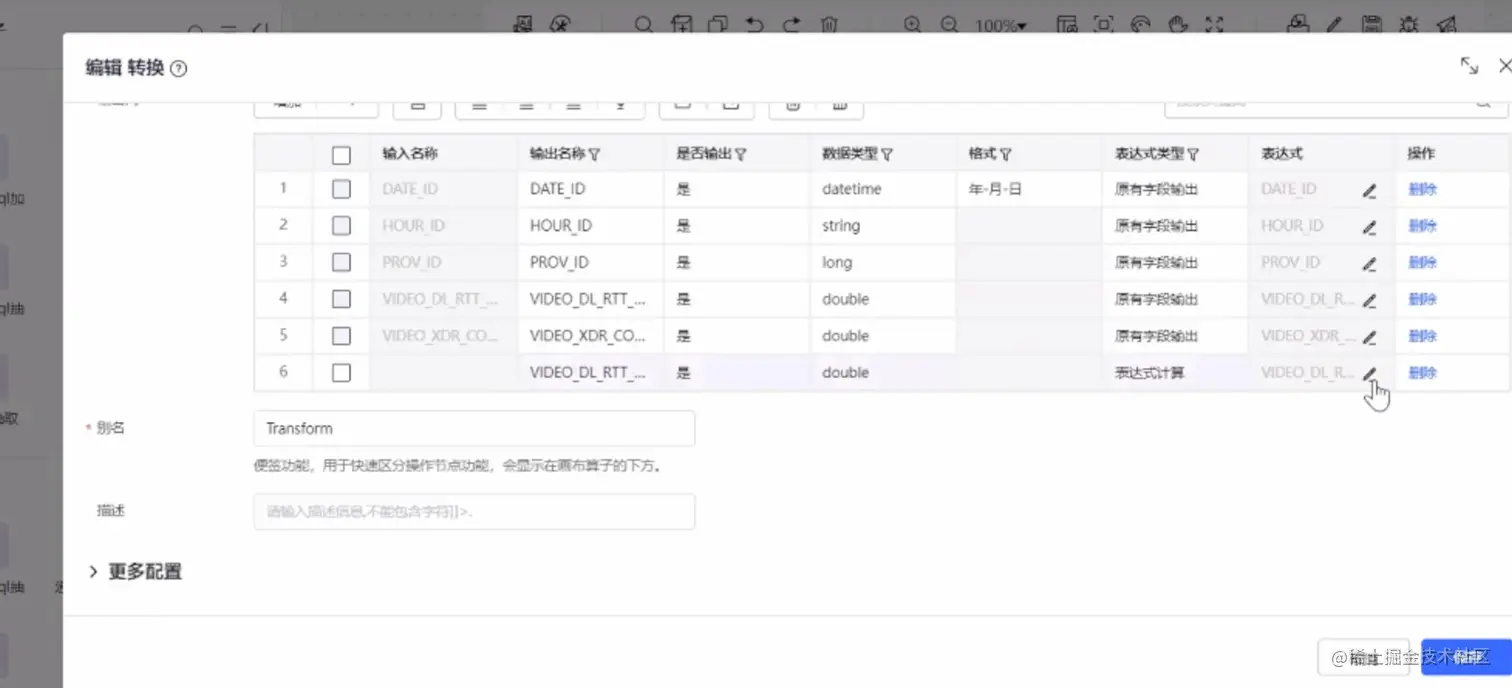The height and width of the screenshot is (688, 1512).
Task: Click the search magnifier in the background toolbar
Action: (644, 25)
